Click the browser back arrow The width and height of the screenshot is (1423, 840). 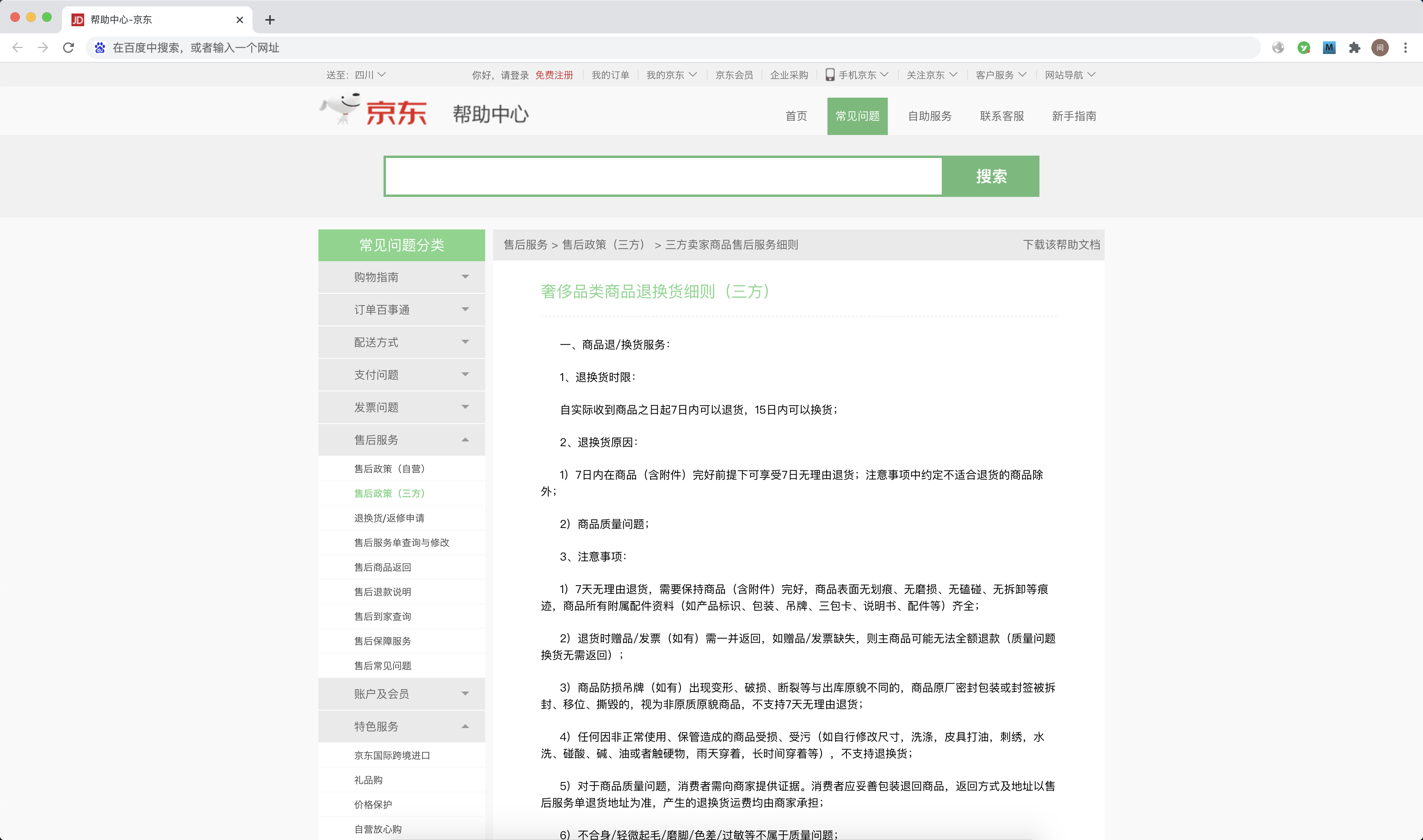[x=17, y=48]
